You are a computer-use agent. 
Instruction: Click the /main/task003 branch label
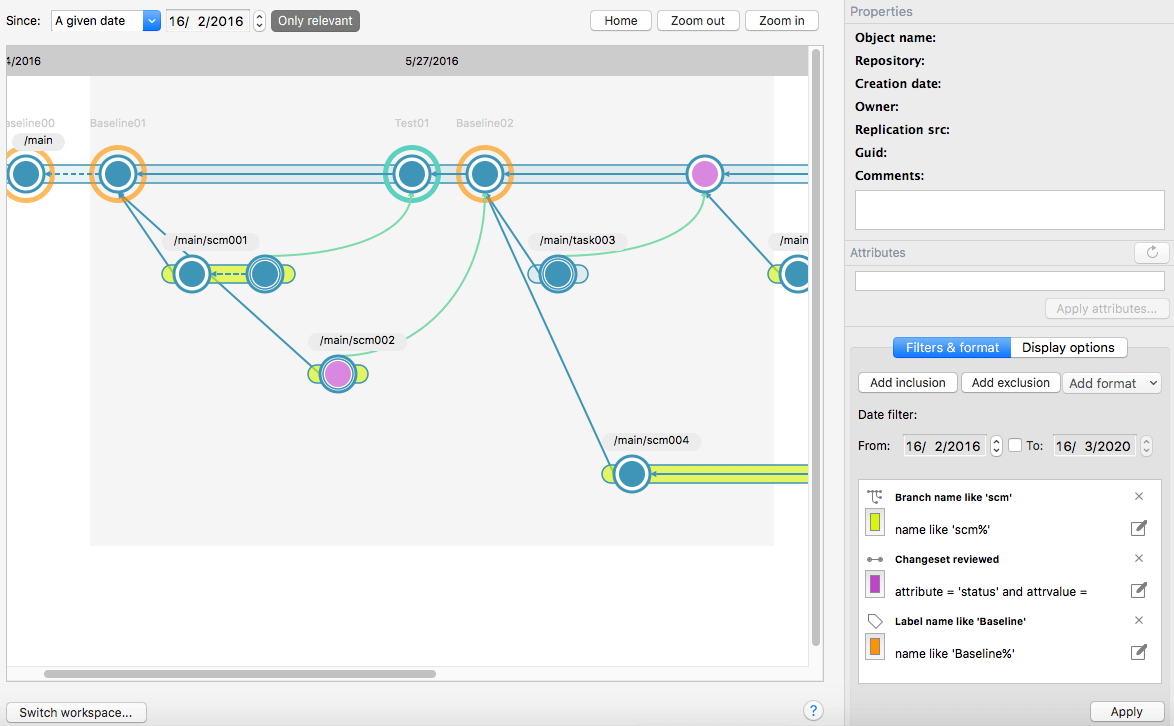tap(577, 240)
